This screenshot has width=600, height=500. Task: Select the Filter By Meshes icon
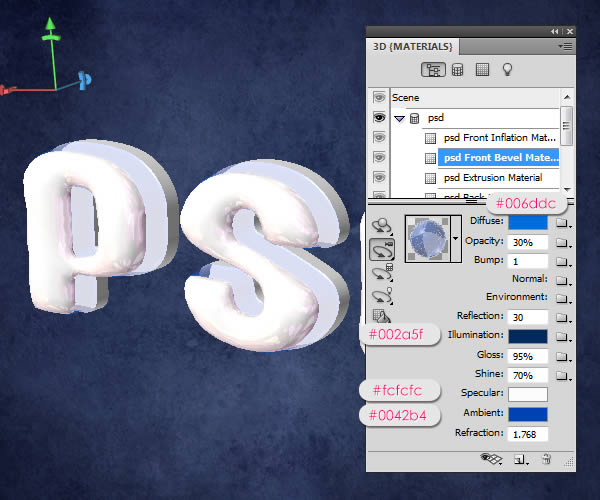458,70
